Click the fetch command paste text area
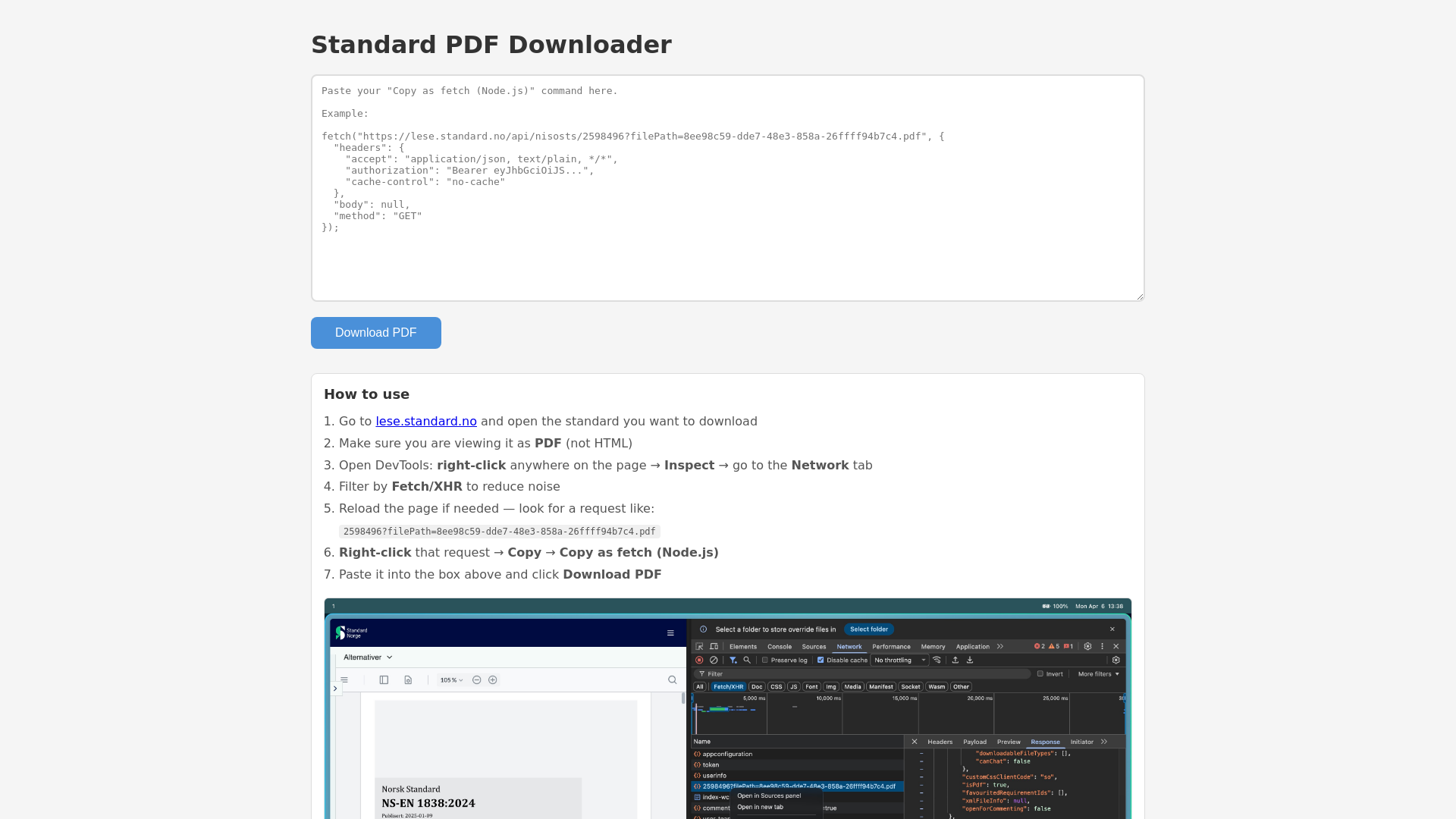Viewport: 1456px width, 819px height. click(727, 188)
